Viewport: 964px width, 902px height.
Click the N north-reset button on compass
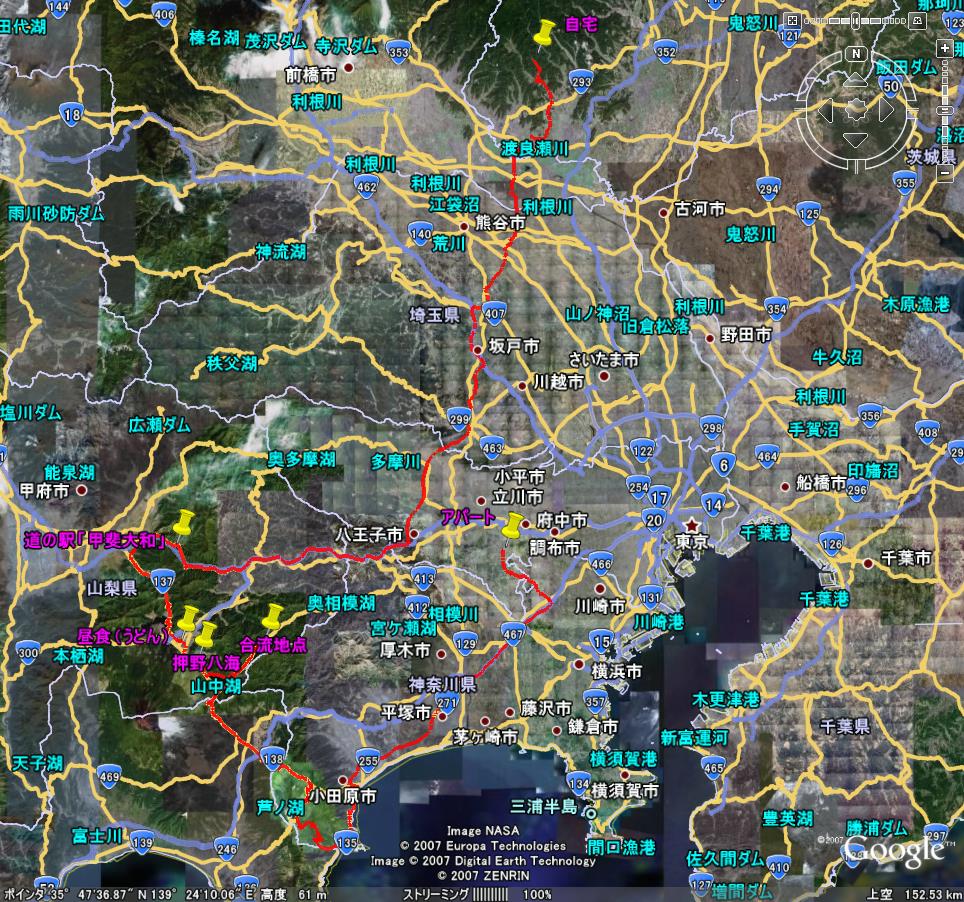pos(856,53)
